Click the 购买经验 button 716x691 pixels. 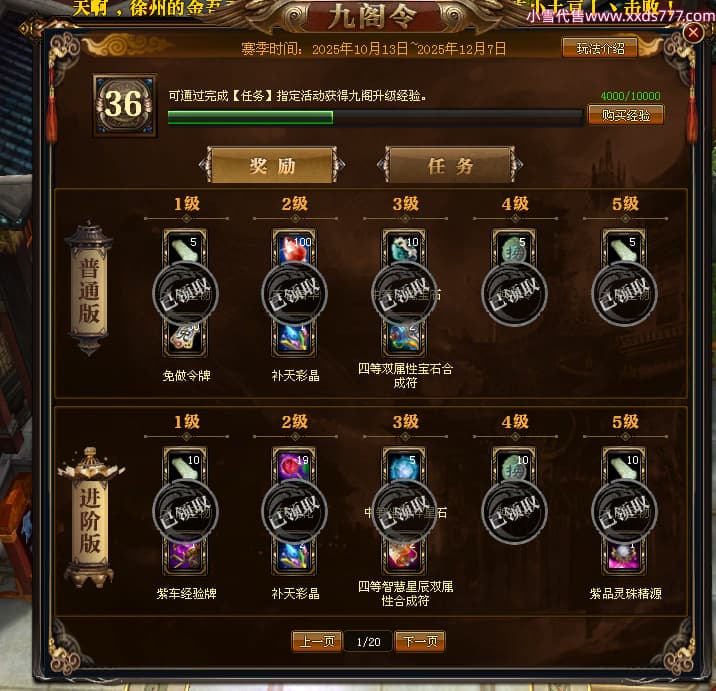coord(626,115)
